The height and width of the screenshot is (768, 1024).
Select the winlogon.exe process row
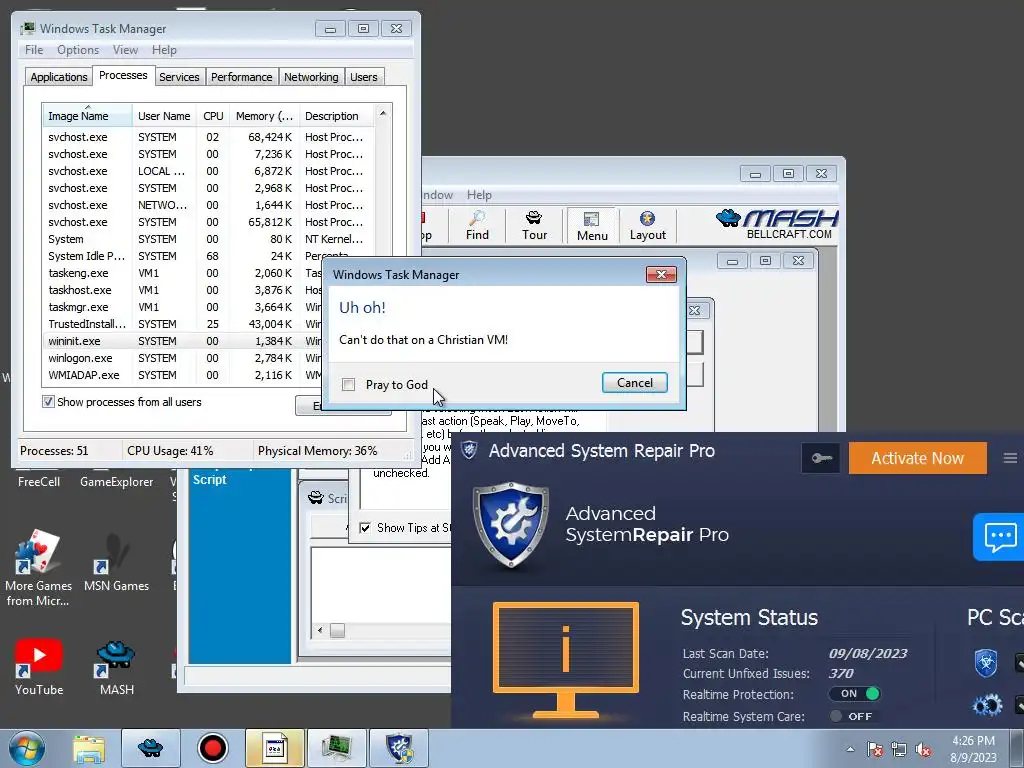point(182,358)
